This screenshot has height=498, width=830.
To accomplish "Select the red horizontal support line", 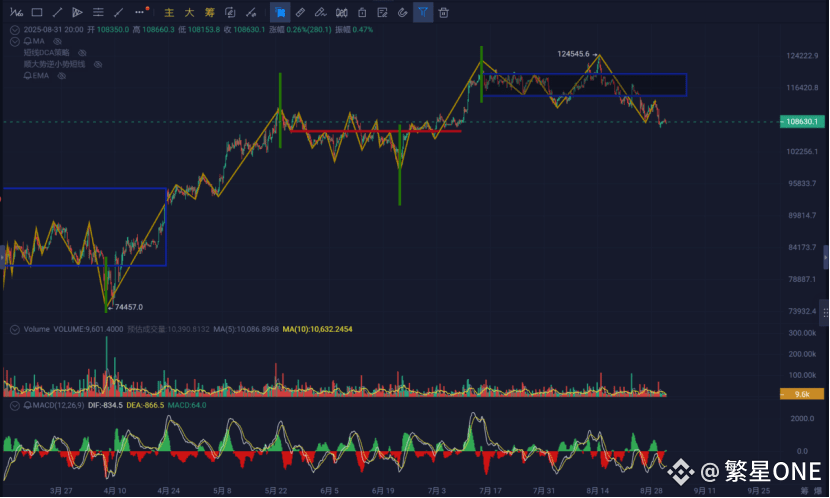I will coord(375,131).
